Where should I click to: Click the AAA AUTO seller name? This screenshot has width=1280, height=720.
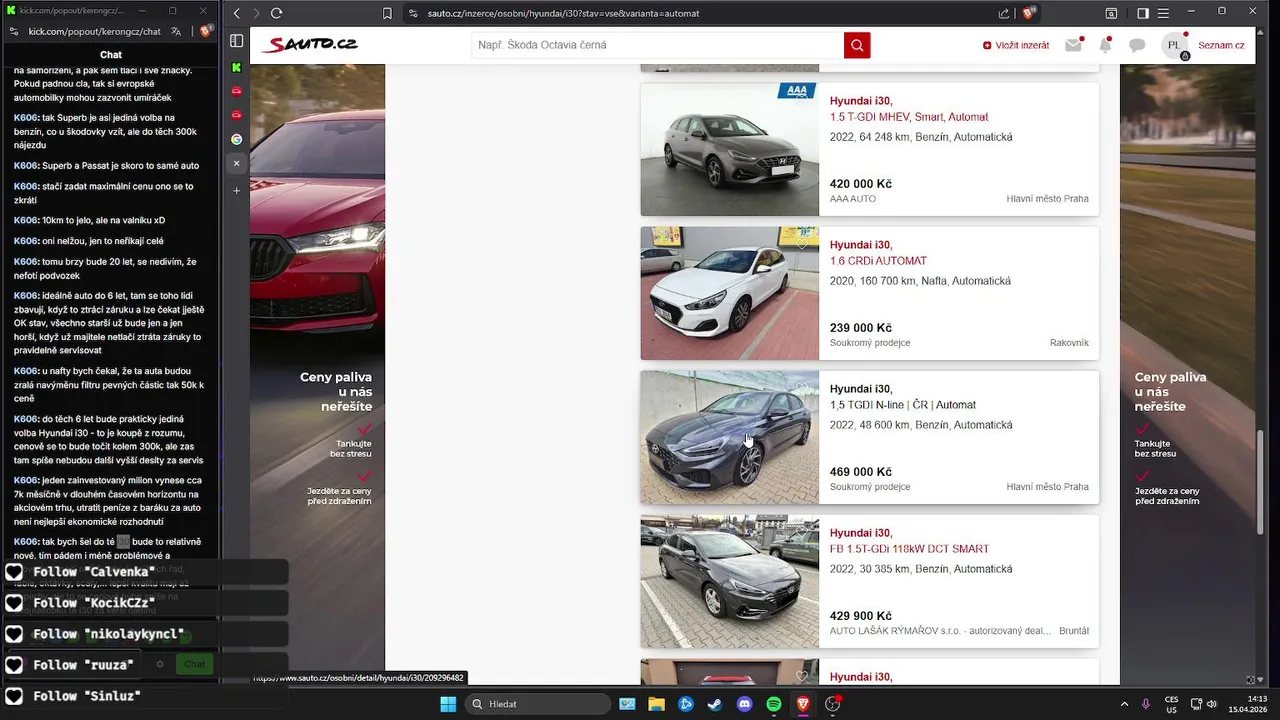[853, 199]
